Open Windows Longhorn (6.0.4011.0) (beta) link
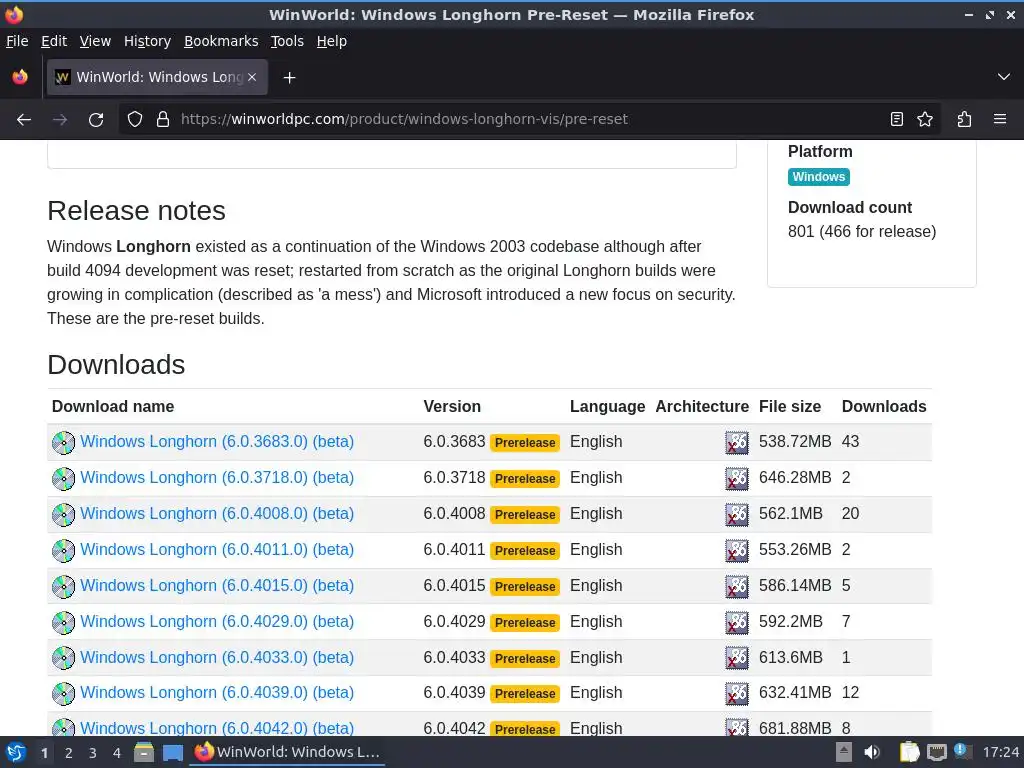 click(x=217, y=549)
